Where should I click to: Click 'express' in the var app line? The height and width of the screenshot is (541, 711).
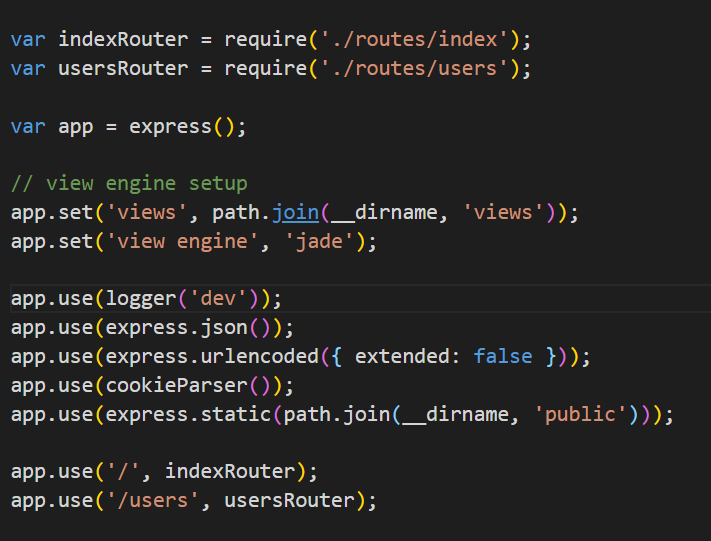(x=170, y=127)
